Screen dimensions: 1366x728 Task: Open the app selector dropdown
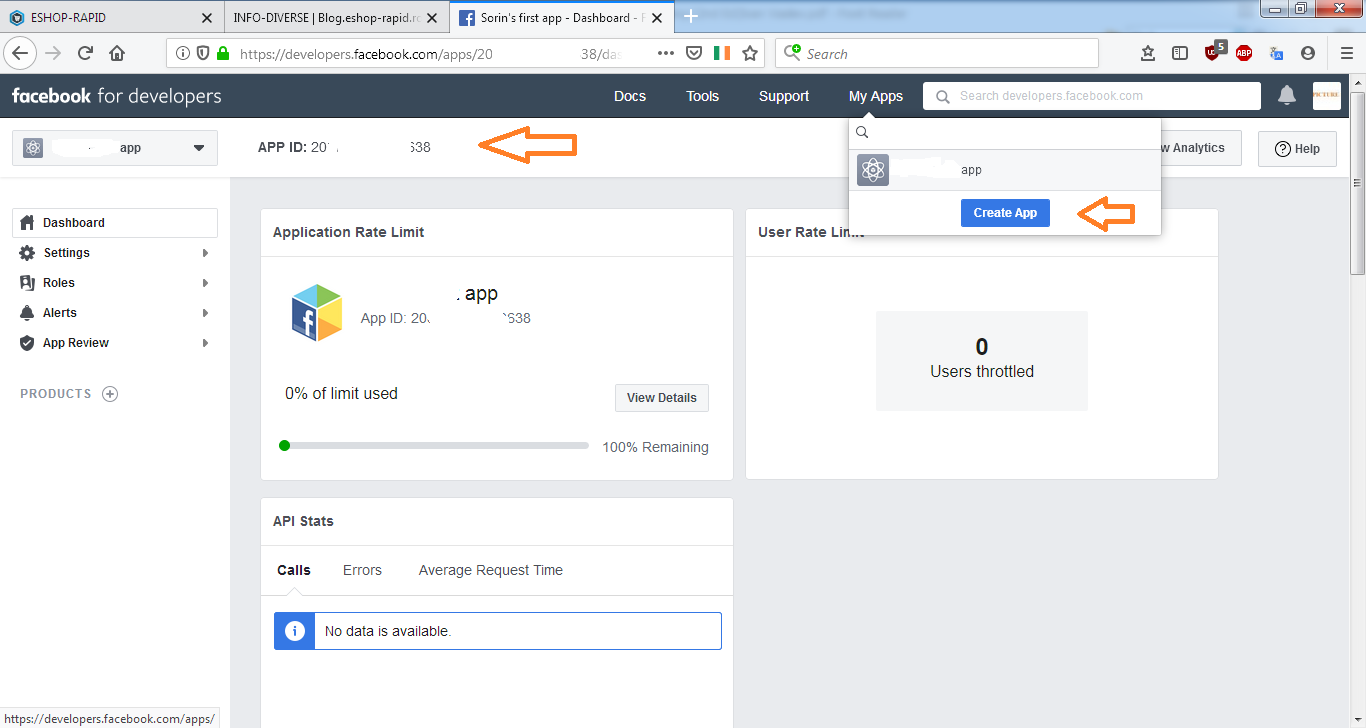tap(115, 148)
